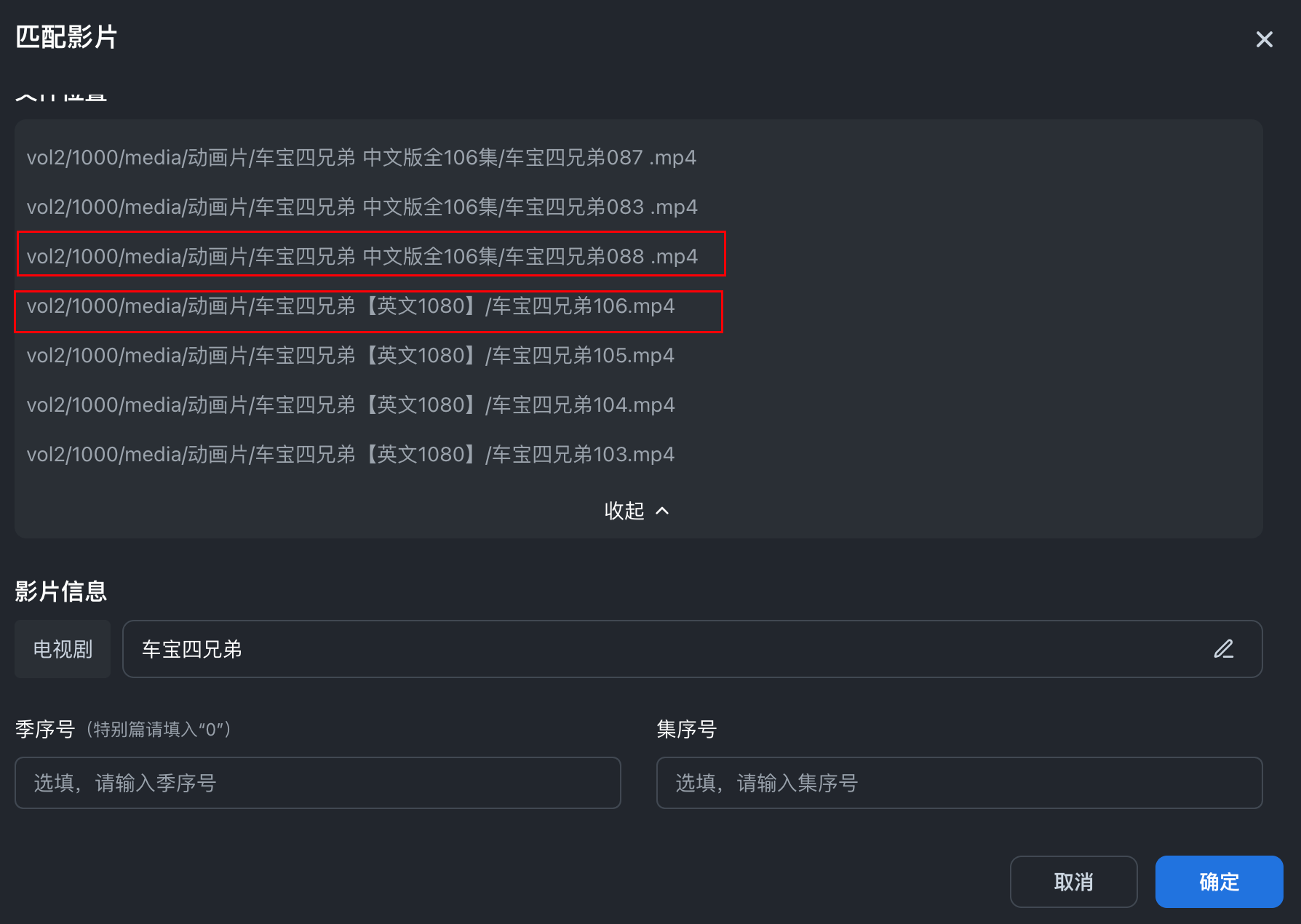
Task: Click the 影片信息 section heading
Action: pyautogui.click(x=61, y=591)
